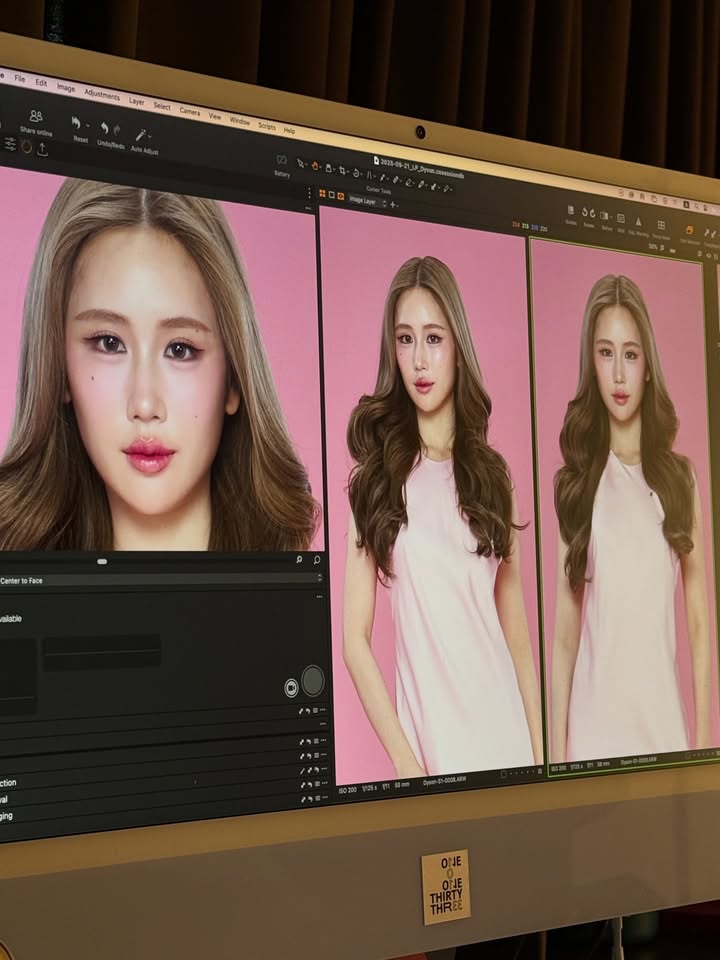Toggle the Grid overlay icon
Screen dimensions: 720x960
pos(620,219)
